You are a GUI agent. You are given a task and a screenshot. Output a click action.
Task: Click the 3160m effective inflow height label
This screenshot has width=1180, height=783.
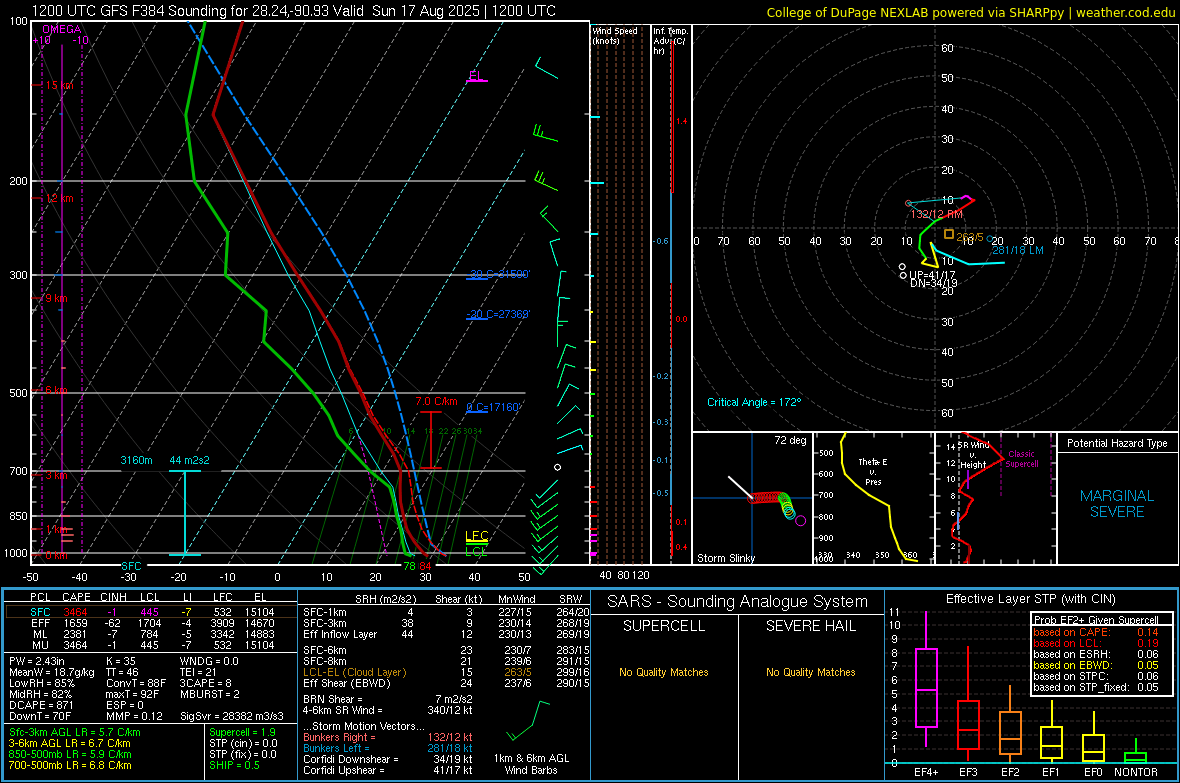click(x=136, y=460)
